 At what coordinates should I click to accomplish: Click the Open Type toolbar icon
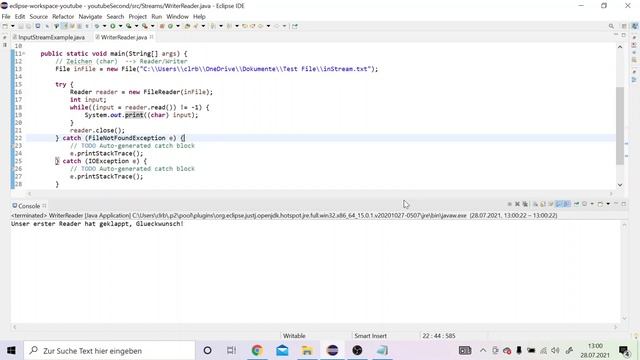pos(187,26)
